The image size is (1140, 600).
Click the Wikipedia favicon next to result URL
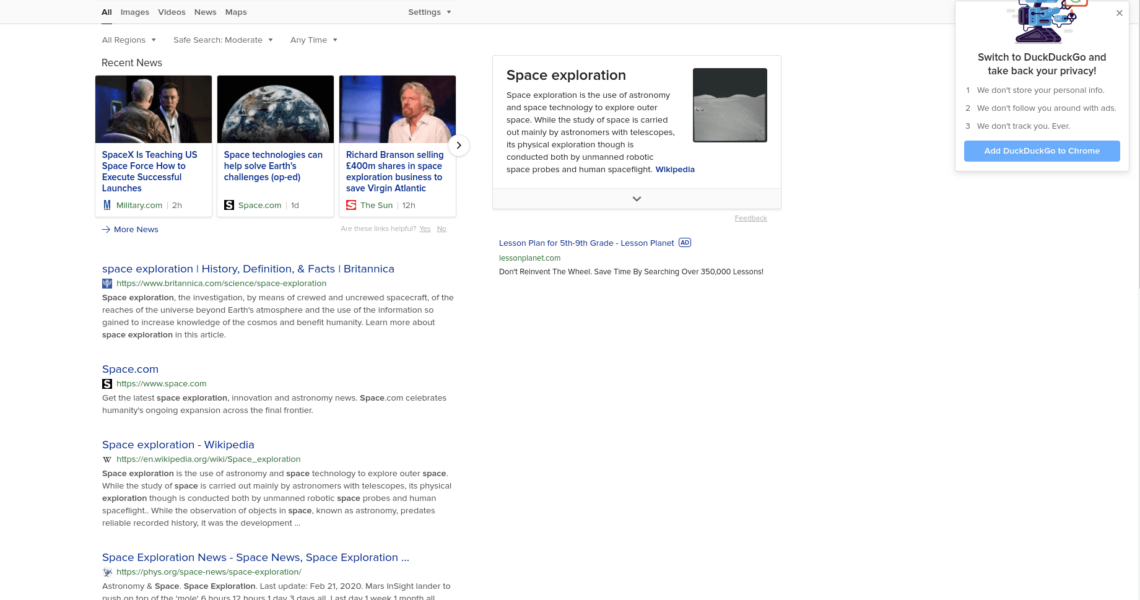tap(107, 460)
